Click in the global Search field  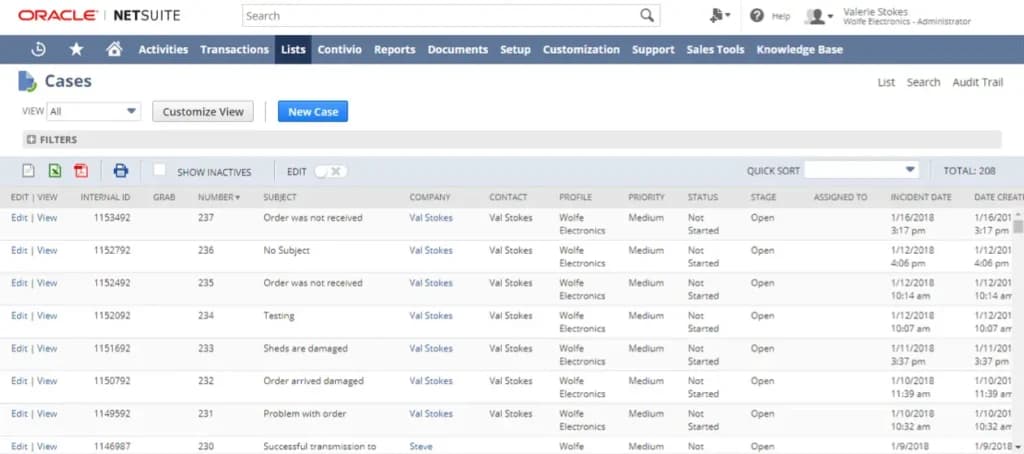pos(440,16)
